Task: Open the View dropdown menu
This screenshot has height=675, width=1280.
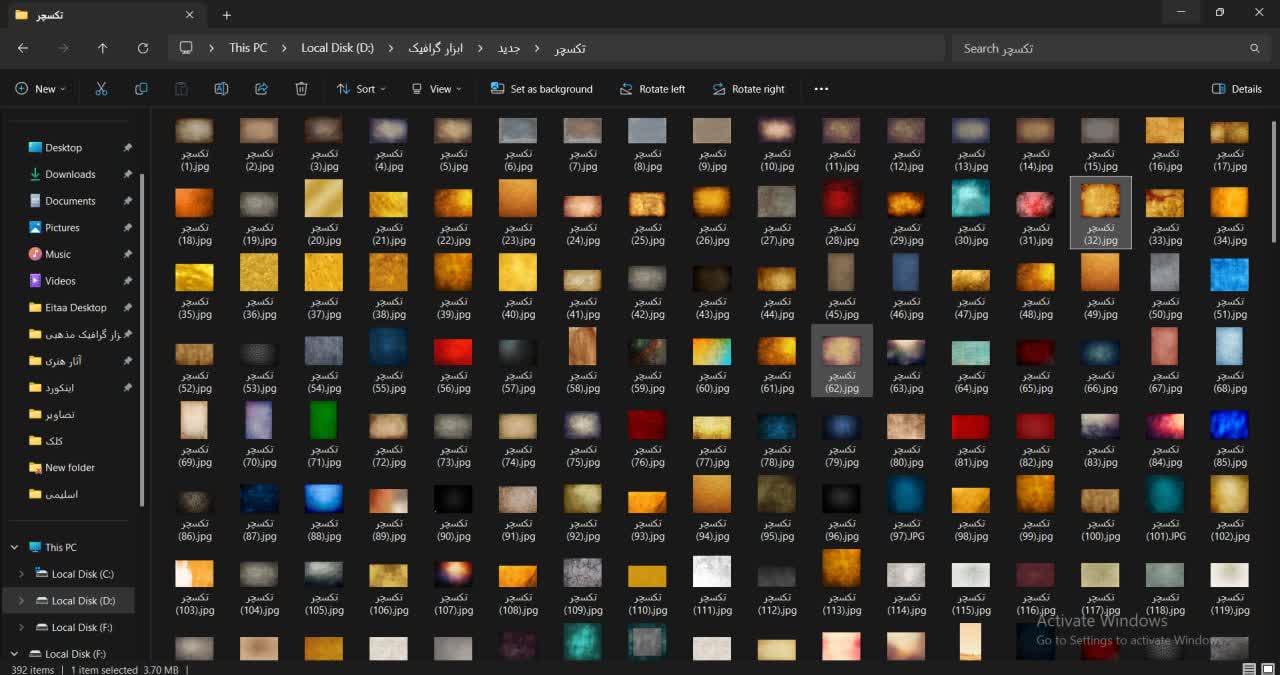Action: (x=437, y=89)
